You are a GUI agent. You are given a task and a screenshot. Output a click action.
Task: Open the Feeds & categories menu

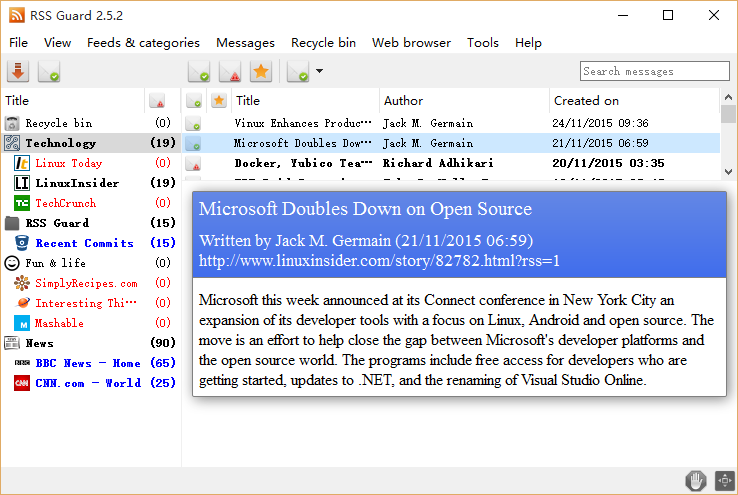click(x=143, y=43)
